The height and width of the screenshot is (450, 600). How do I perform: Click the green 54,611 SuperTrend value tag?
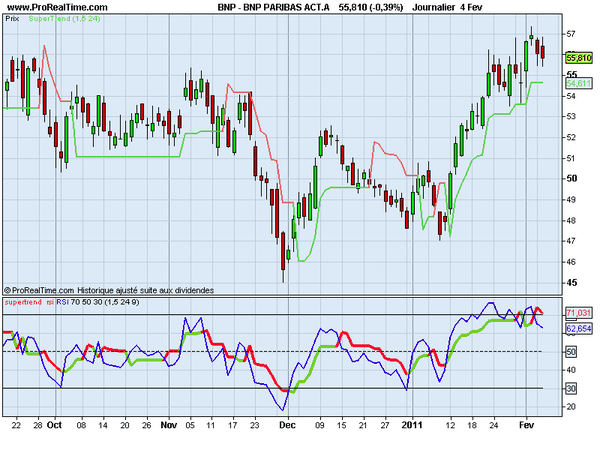pyautogui.click(x=579, y=83)
